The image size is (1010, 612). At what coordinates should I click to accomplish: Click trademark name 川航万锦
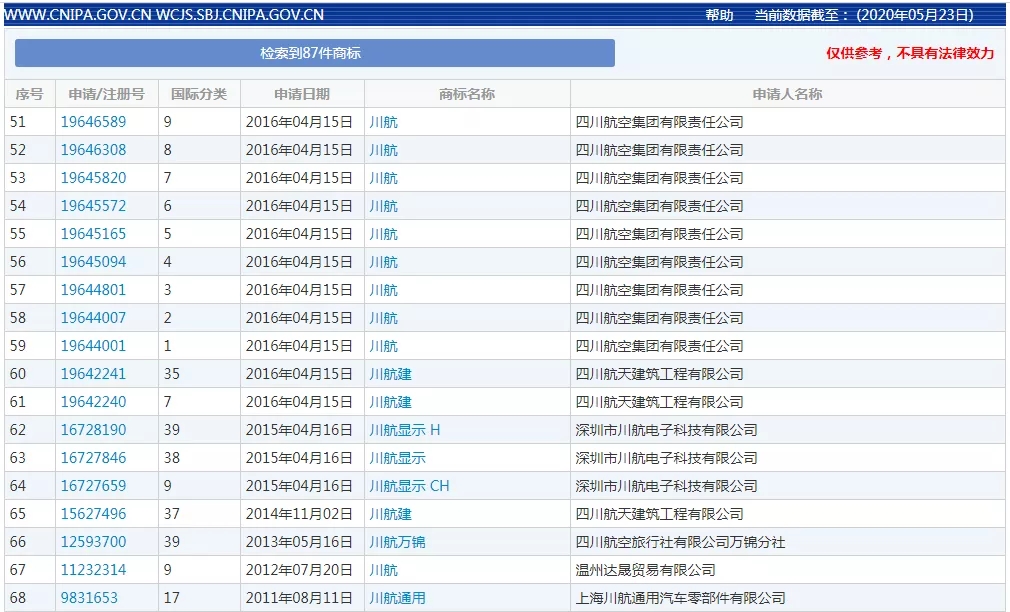click(x=397, y=542)
